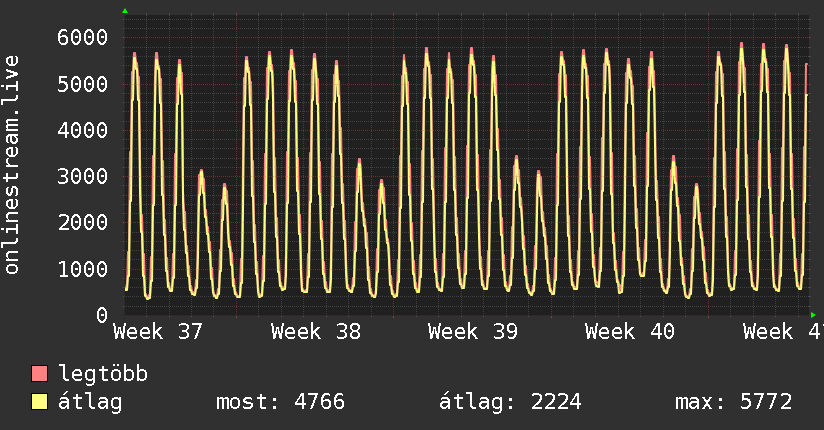Screen dimensions: 824x430
Task: Click the green arrow ending the X axis
Action: 813,315
